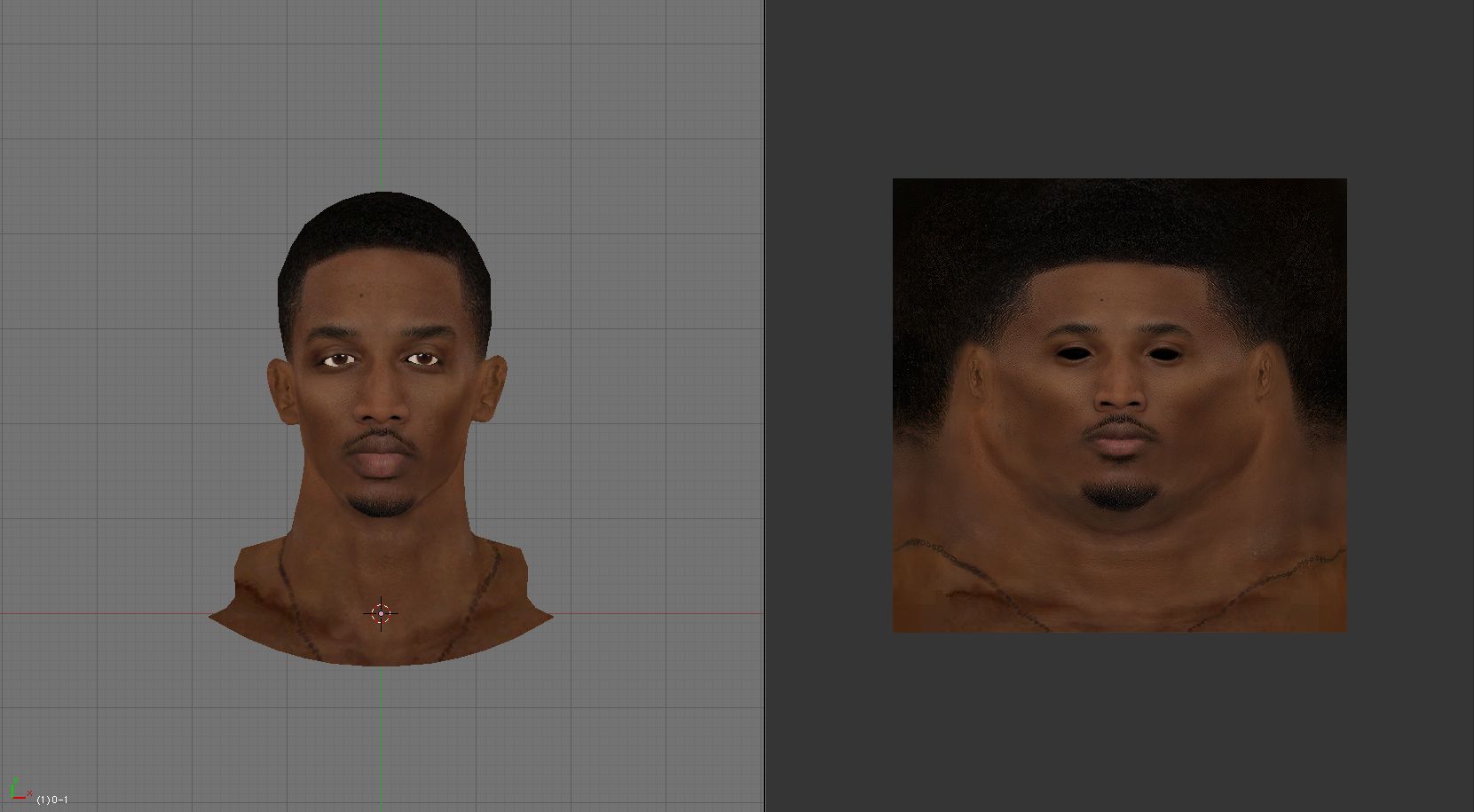Click the goatee on the 3D model's chin

tap(381, 505)
